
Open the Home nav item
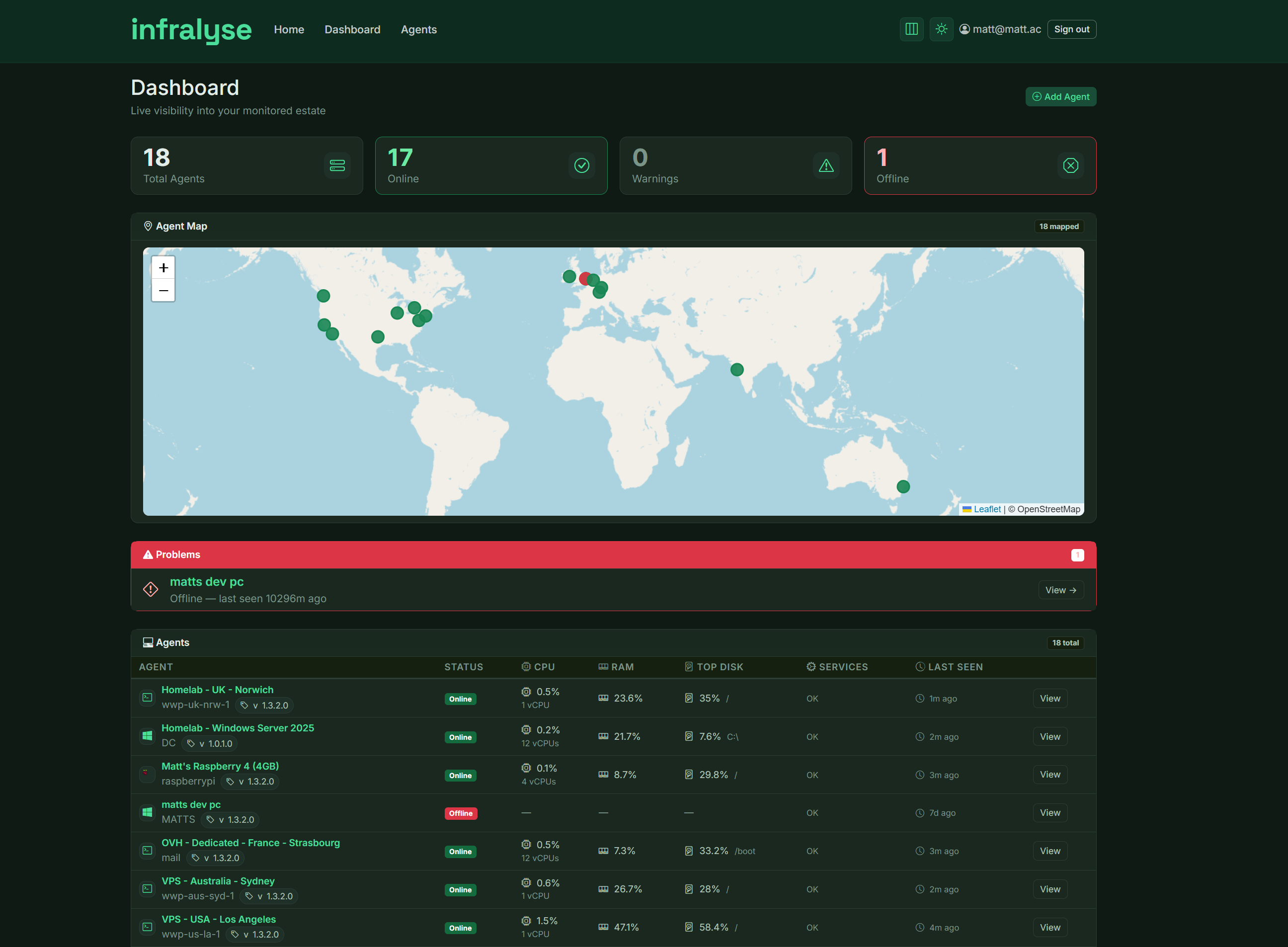pos(289,29)
